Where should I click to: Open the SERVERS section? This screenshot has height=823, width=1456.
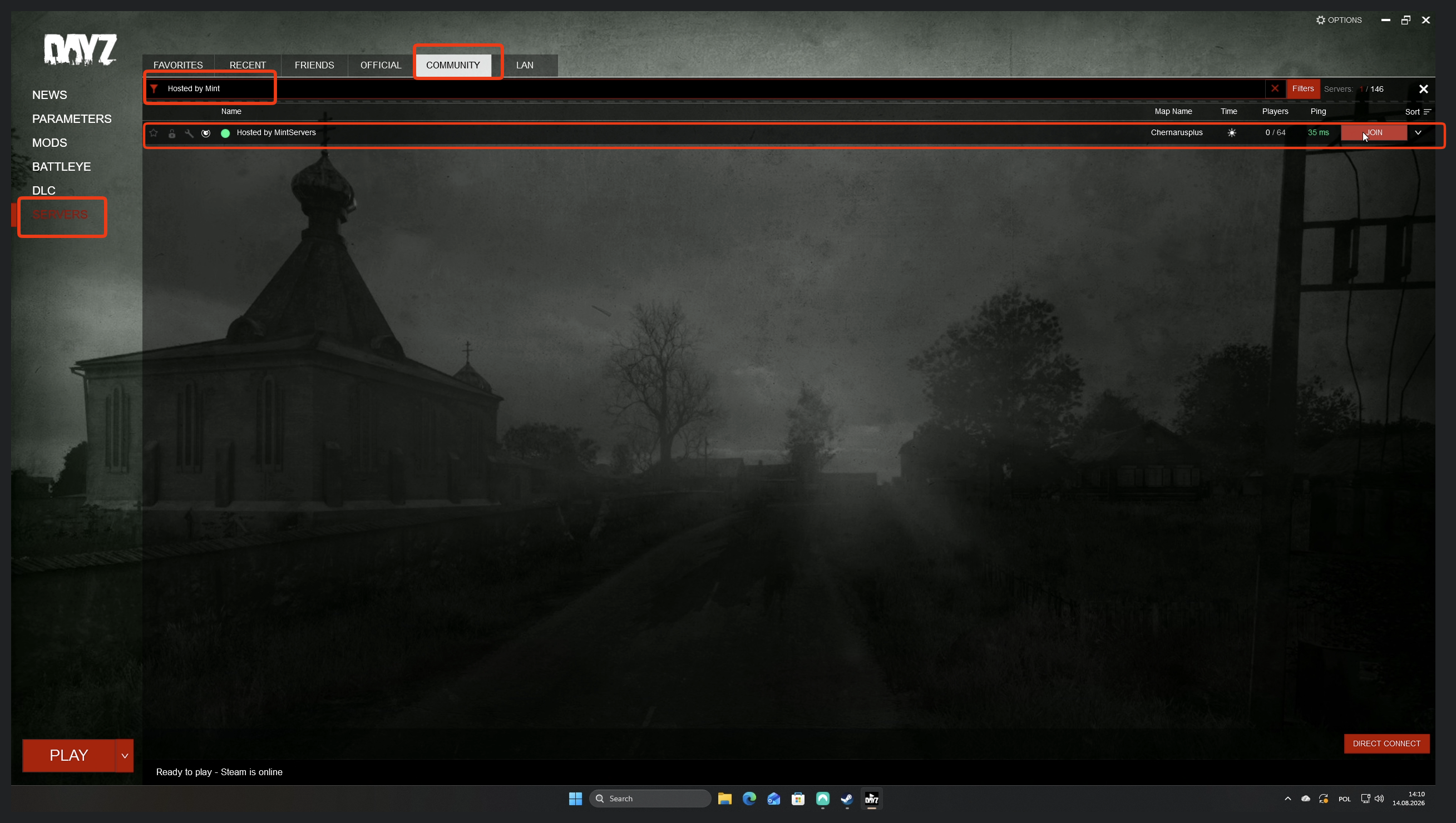(x=60, y=215)
